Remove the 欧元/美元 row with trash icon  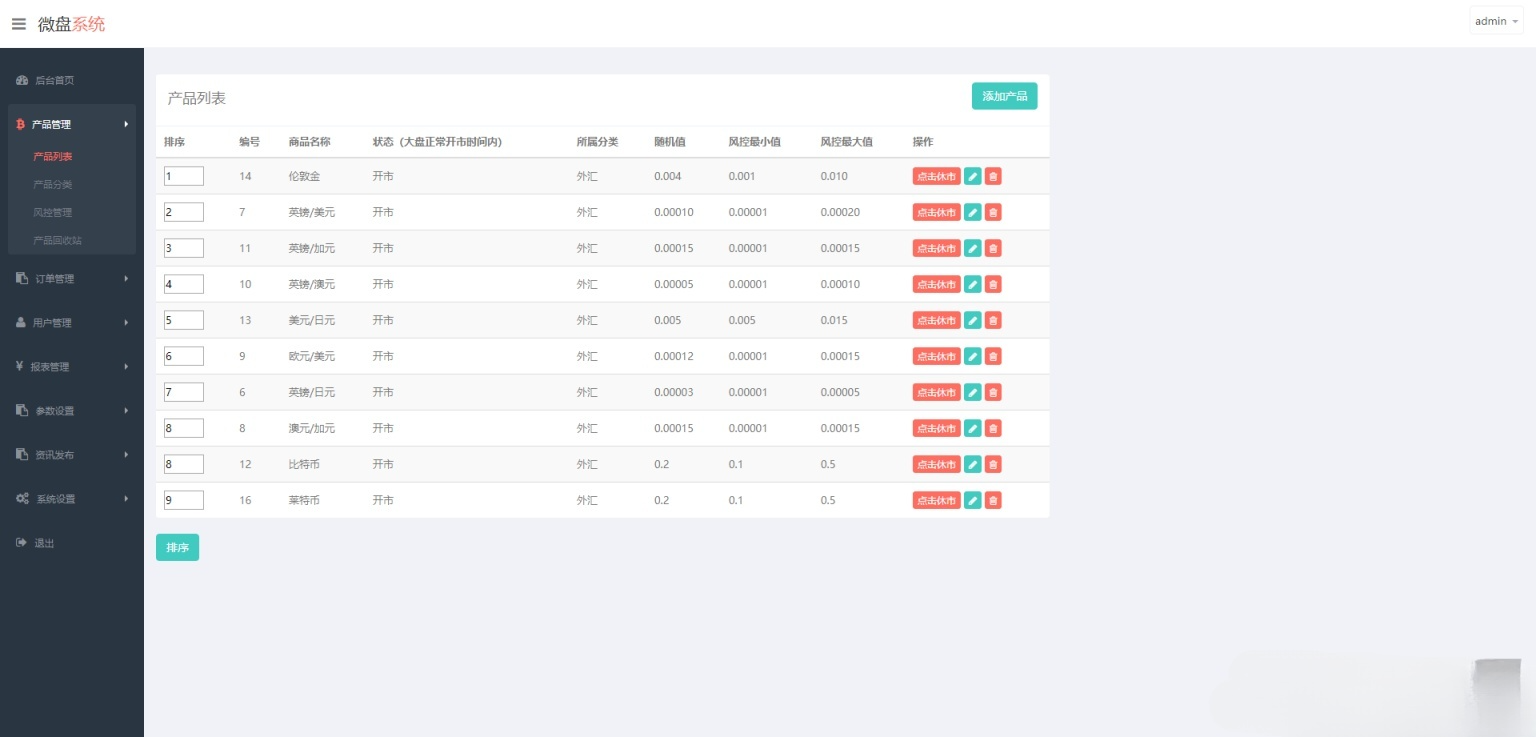pos(993,356)
